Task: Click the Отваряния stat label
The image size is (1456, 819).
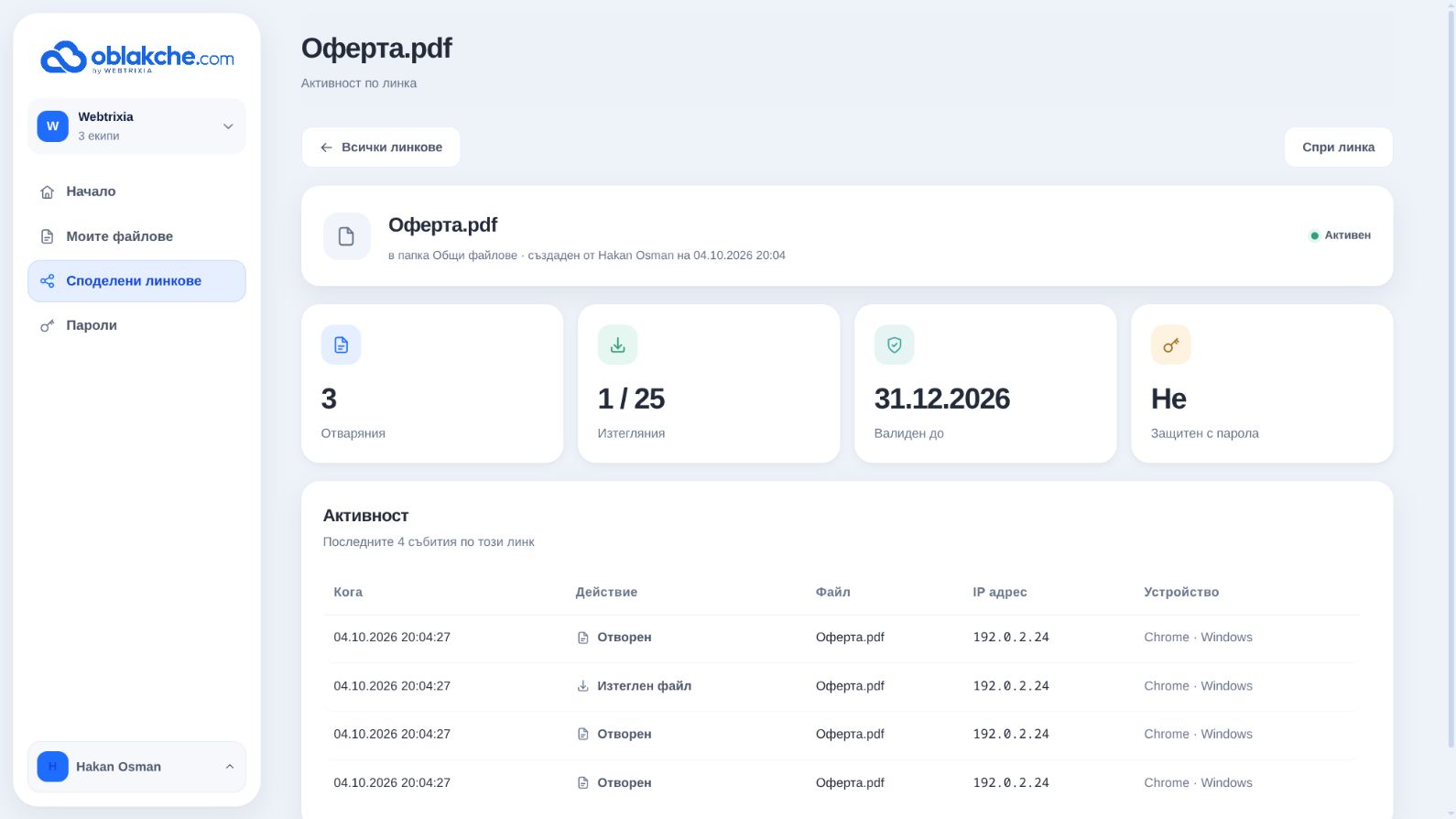Action: coord(353,433)
